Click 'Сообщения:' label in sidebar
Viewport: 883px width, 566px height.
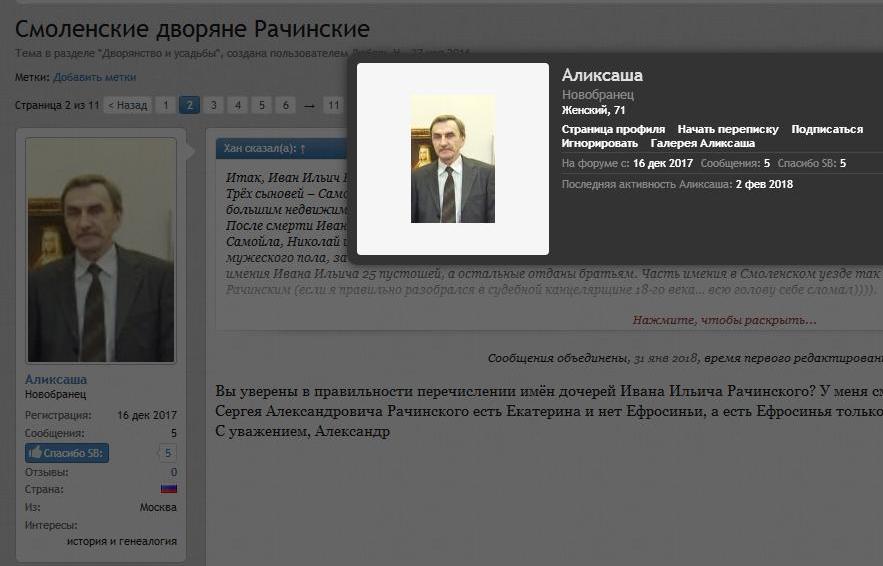(x=55, y=433)
